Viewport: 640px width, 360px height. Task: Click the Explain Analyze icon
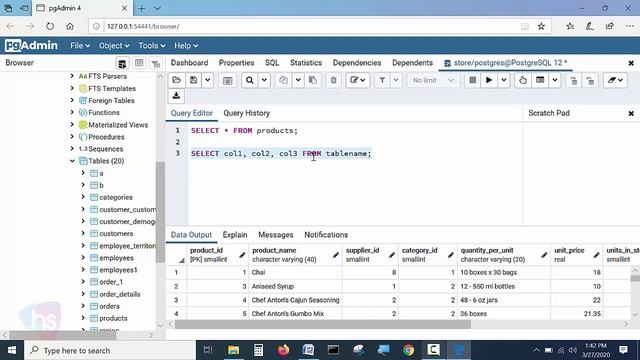coord(540,80)
